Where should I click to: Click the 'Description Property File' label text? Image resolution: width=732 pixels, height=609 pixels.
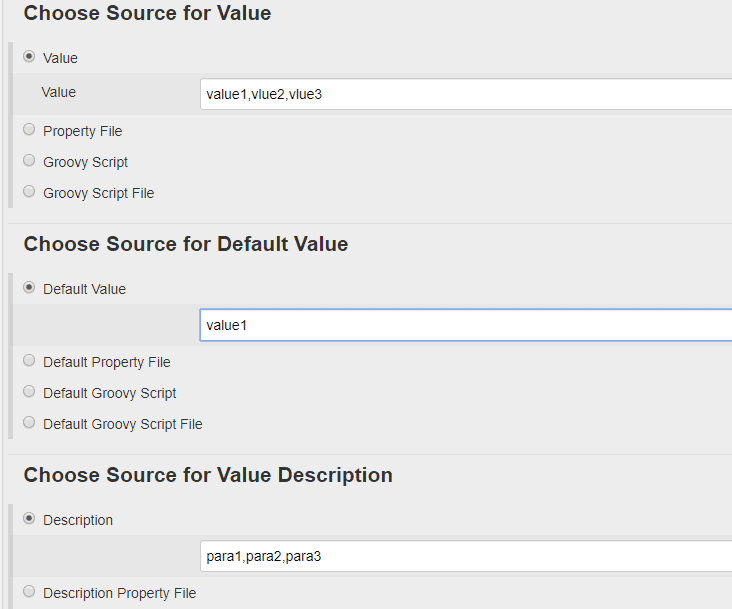(x=119, y=593)
